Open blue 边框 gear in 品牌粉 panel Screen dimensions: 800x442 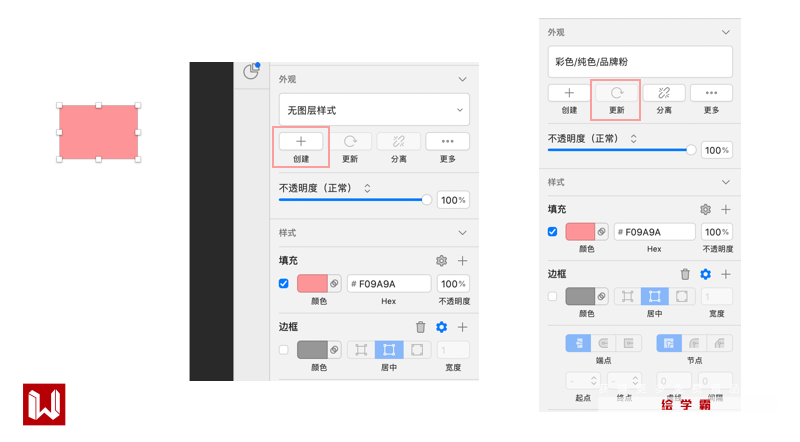(x=705, y=275)
